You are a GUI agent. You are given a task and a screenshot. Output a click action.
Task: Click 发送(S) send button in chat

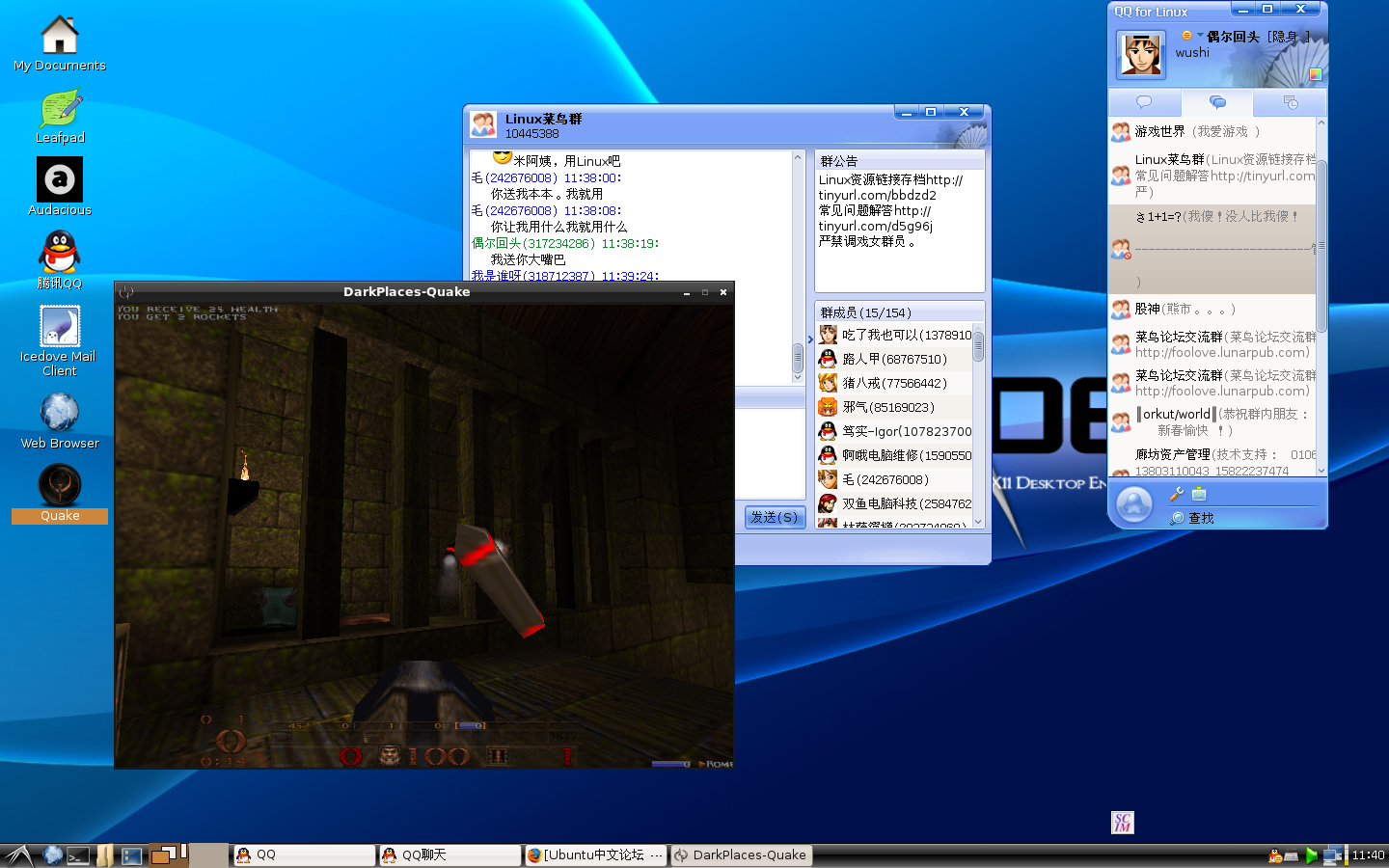pyautogui.click(x=775, y=517)
